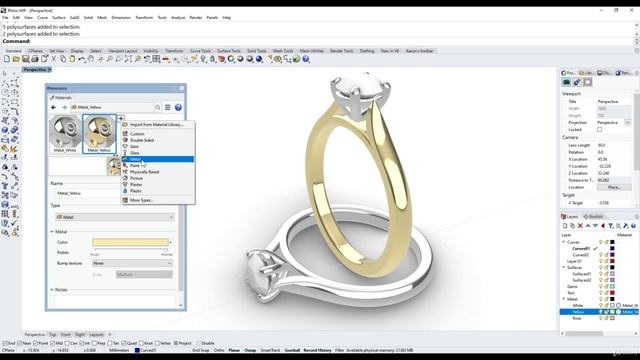This screenshot has width=640, height=360.
Task: Click the yellow metal Color swatch
Action: [x=130, y=242]
